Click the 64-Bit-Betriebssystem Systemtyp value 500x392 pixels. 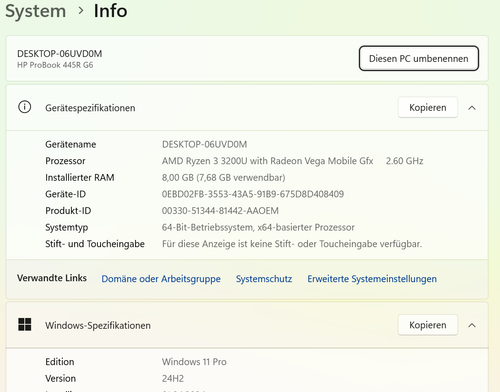[x=258, y=227]
